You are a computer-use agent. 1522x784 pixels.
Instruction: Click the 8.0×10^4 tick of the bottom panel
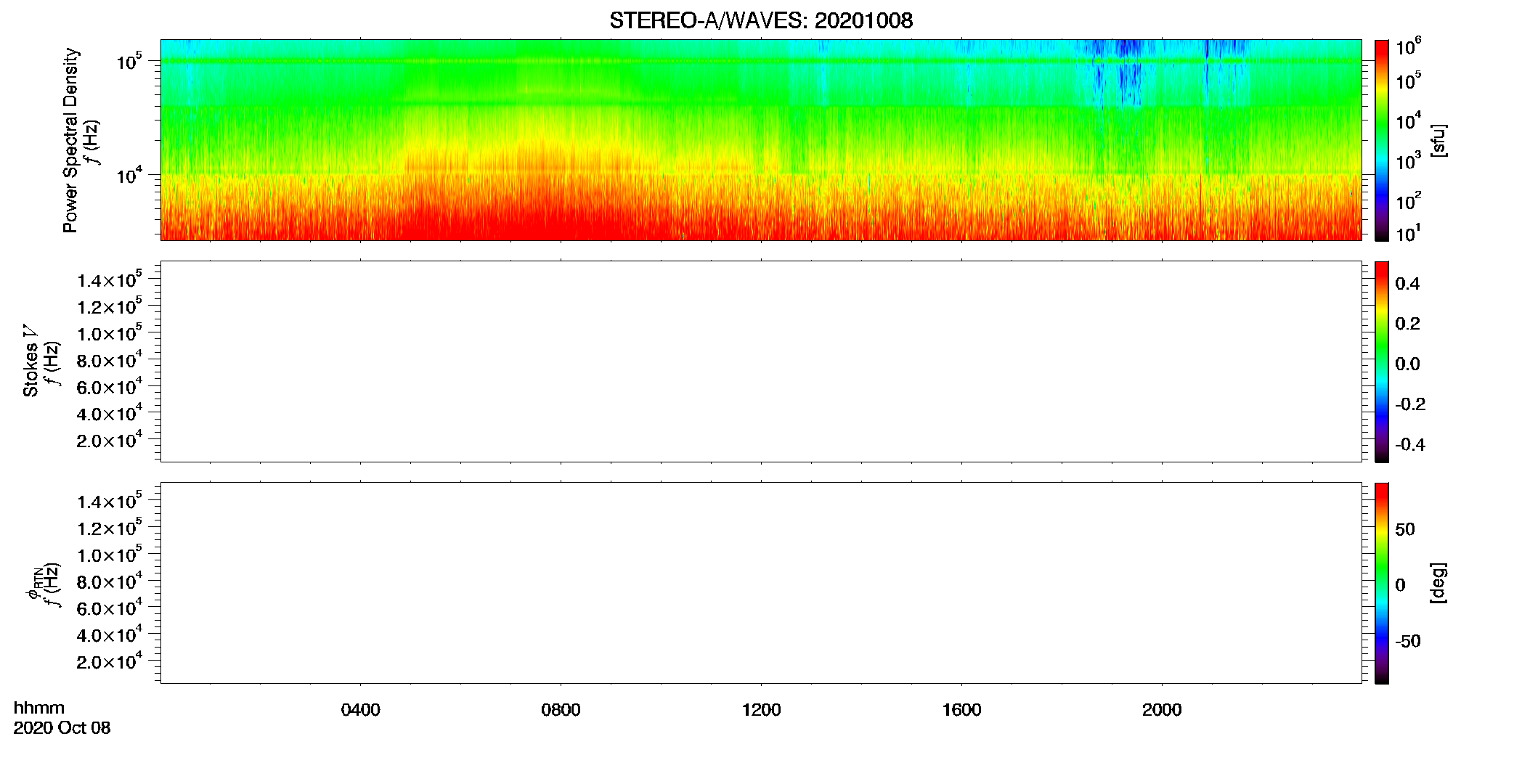[109, 581]
